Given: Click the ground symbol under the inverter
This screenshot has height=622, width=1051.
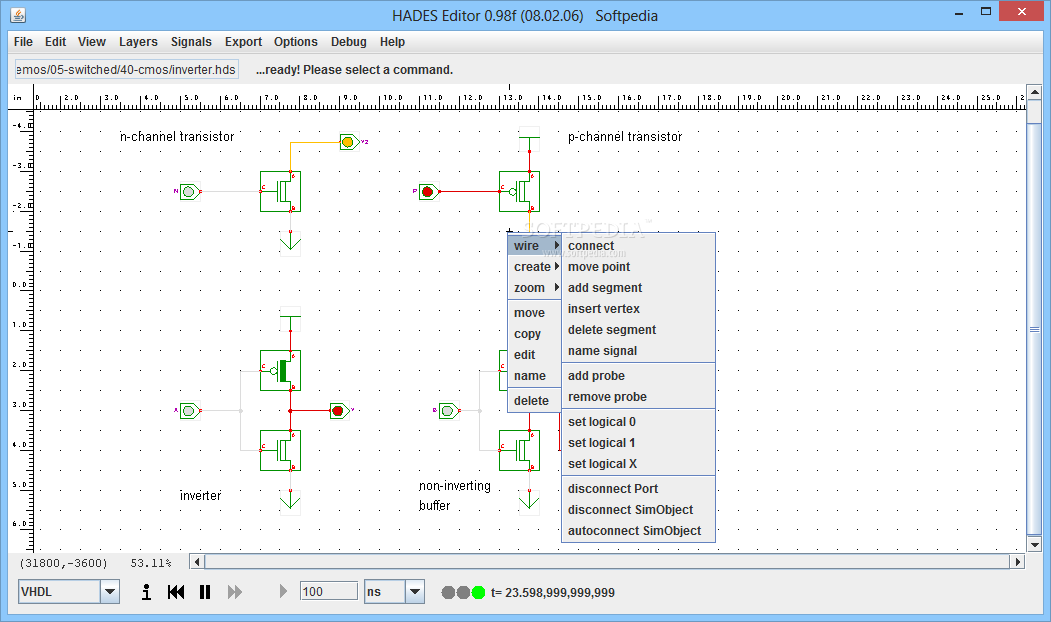Looking at the screenshot, I should click(x=290, y=500).
